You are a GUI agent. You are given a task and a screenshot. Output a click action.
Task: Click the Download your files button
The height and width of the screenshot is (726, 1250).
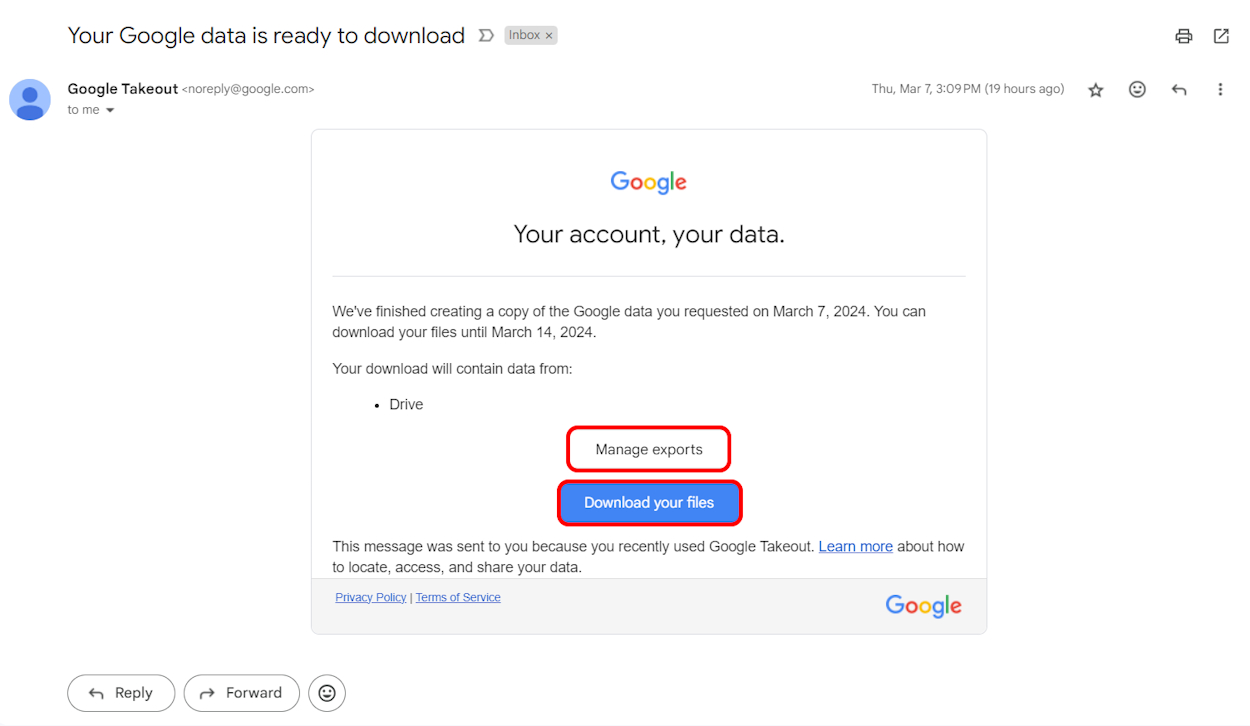[x=649, y=502]
